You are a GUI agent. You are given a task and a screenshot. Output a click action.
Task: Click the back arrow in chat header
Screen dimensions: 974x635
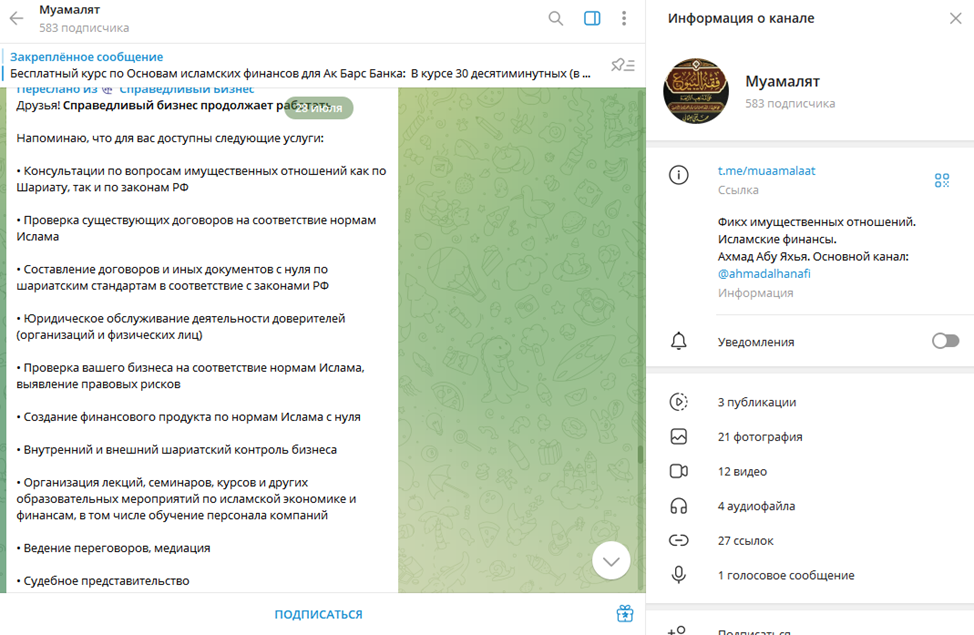pyautogui.click(x=16, y=19)
